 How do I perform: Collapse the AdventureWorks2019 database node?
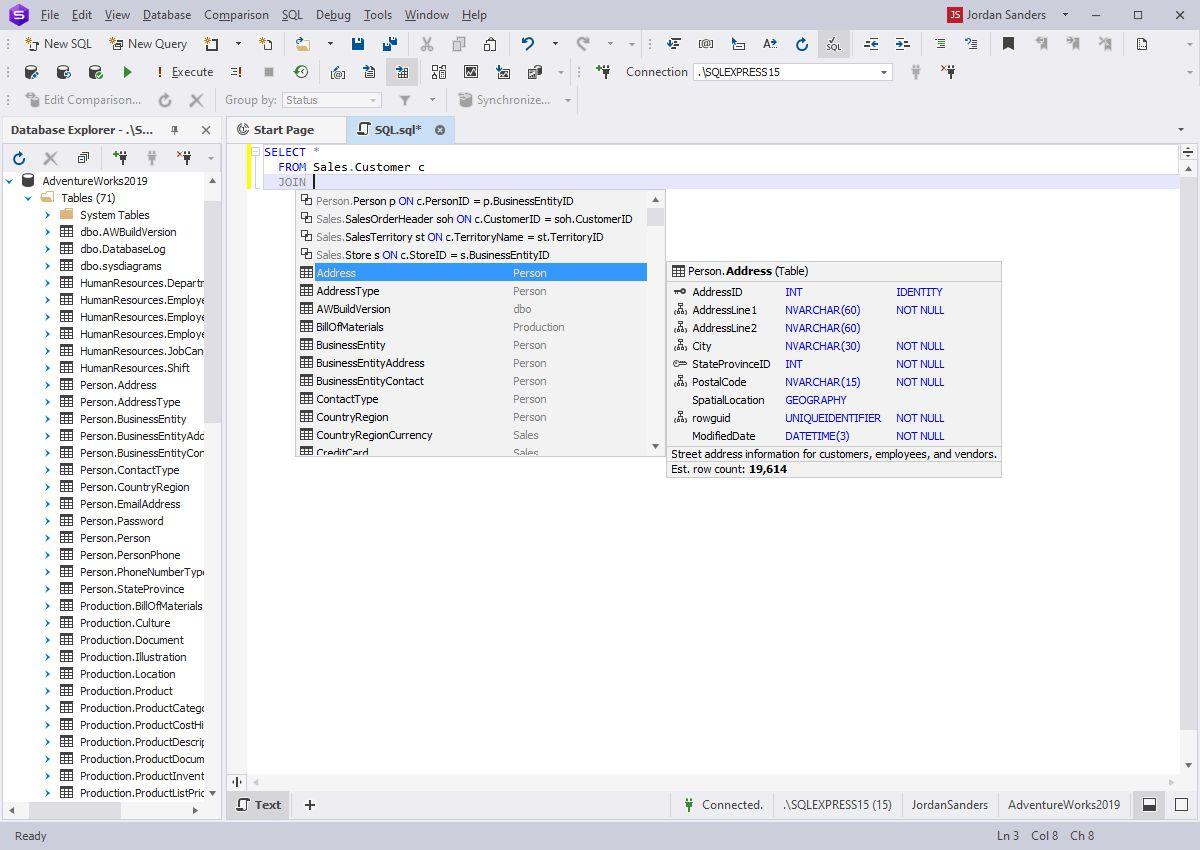click(x=10, y=181)
